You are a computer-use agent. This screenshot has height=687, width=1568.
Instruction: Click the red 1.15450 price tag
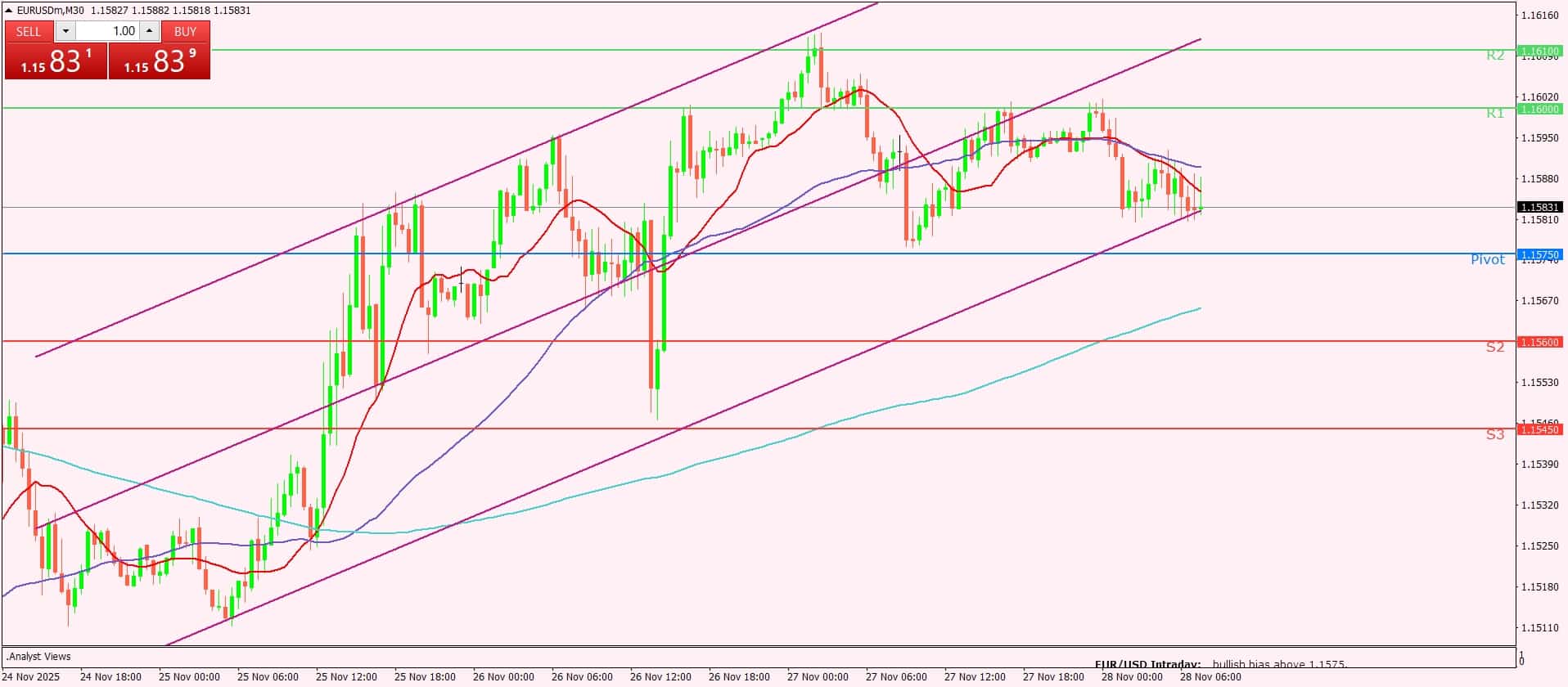(x=1539, y=429)
